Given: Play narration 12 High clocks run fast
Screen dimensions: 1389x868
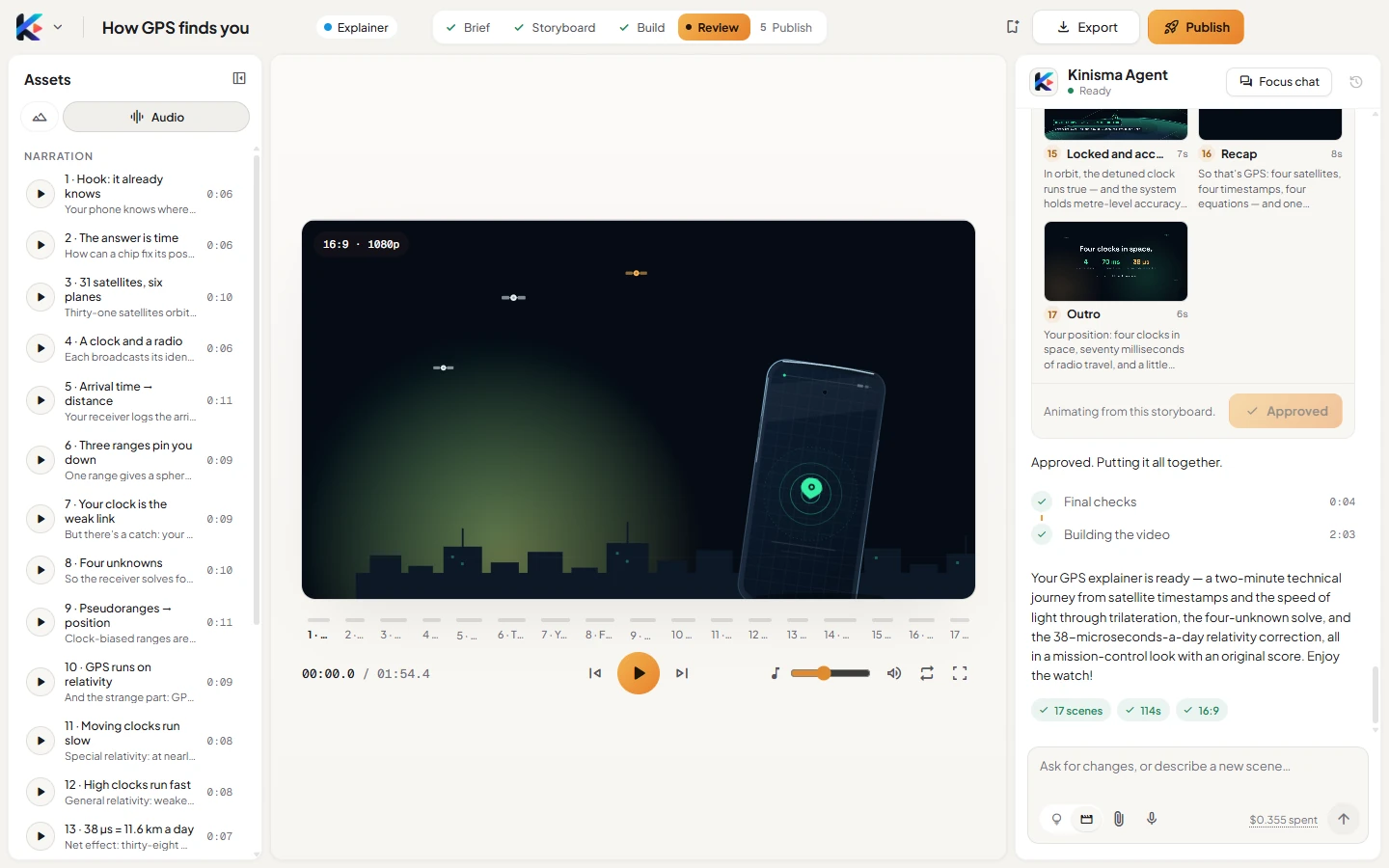Looking at the screenshot, I should tap(41, 792).
